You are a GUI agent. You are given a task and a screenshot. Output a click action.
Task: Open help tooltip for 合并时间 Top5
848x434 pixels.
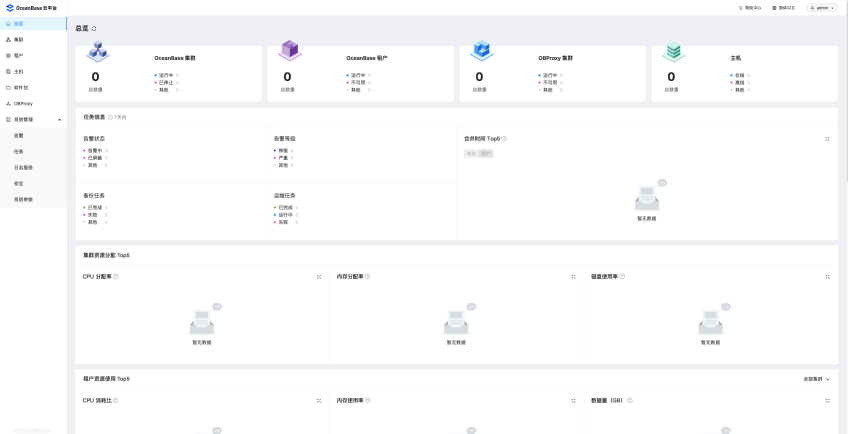click(x=504, y=139)
